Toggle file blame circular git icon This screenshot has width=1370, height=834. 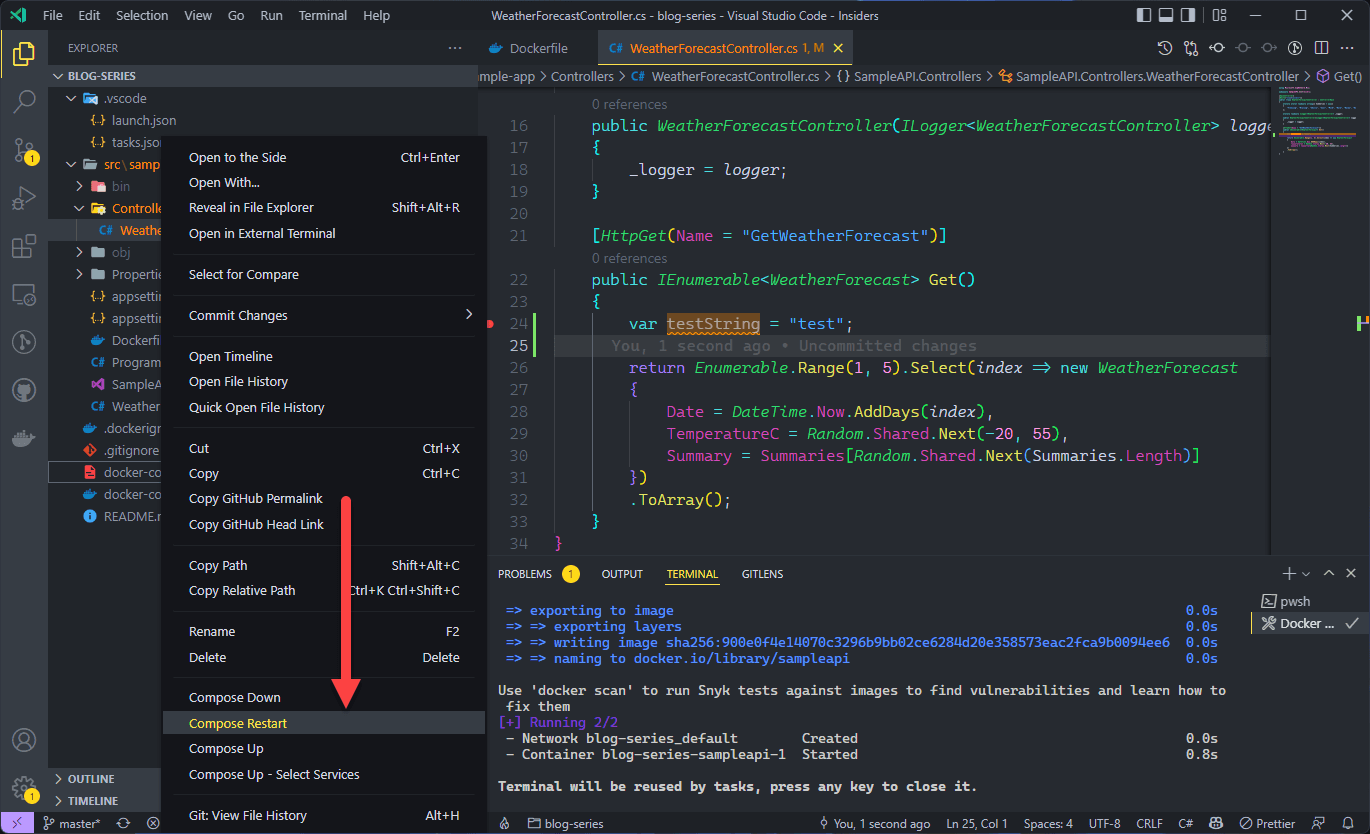1295,48
